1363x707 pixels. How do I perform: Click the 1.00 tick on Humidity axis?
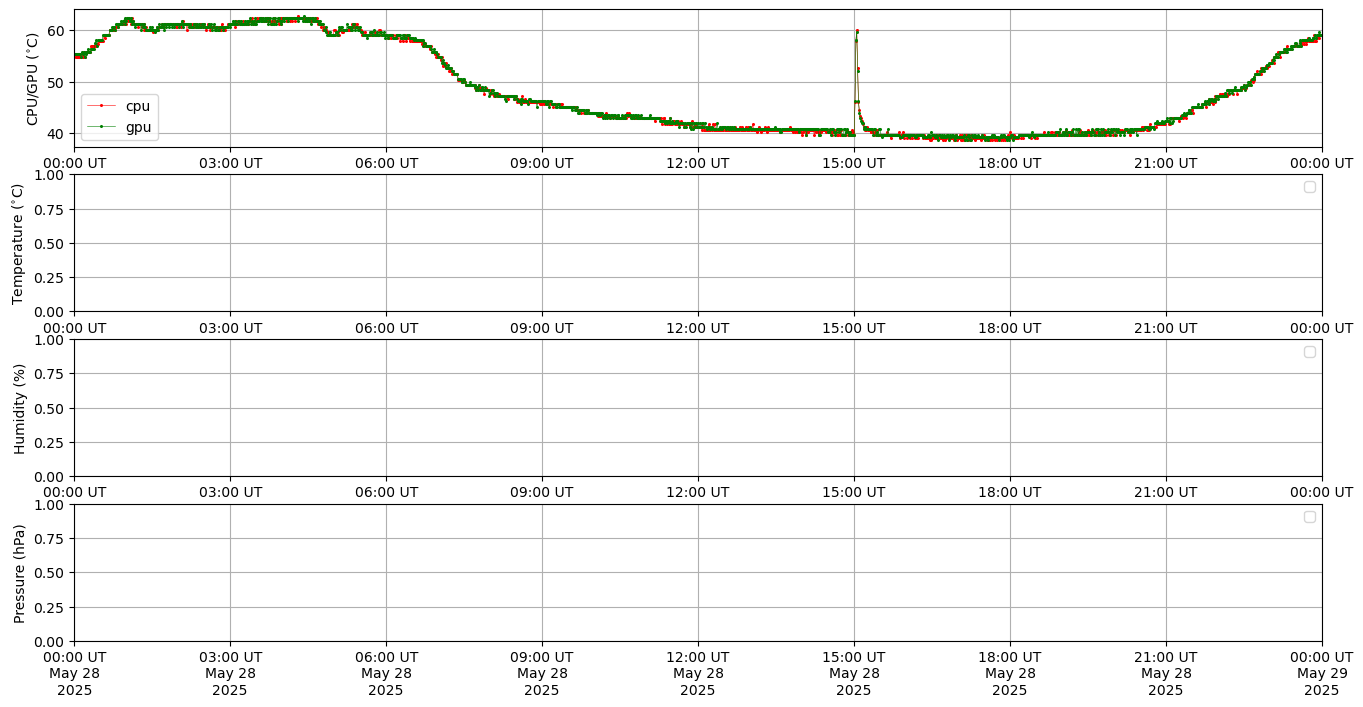click(50, 340)
